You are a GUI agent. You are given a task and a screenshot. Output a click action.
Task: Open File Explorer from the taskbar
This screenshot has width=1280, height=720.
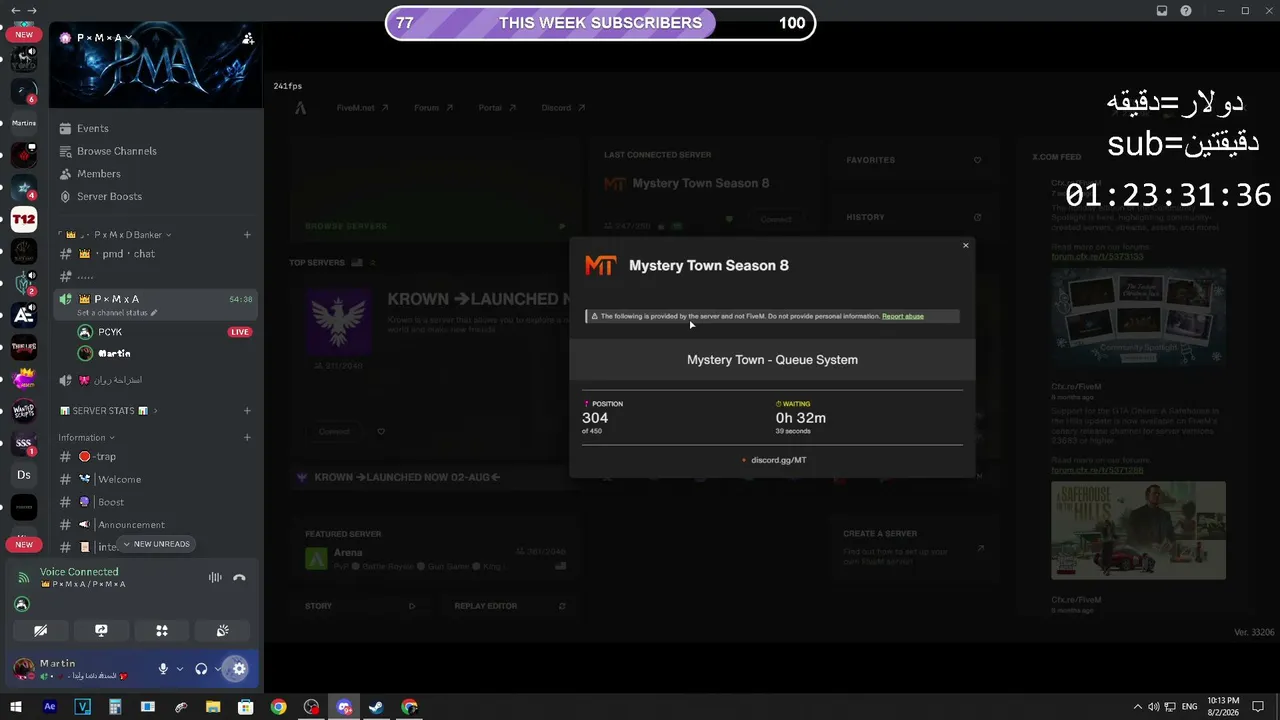pos(213,707)
